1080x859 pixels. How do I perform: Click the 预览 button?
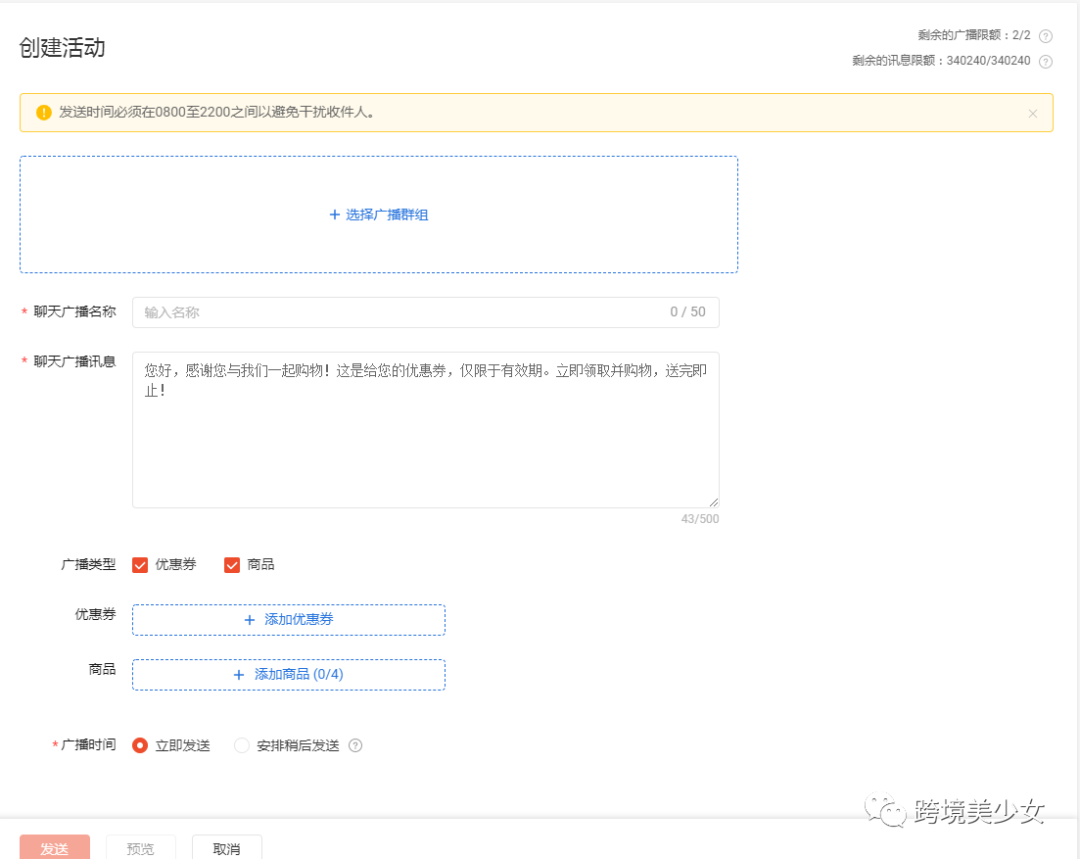(x=140, y=848)
